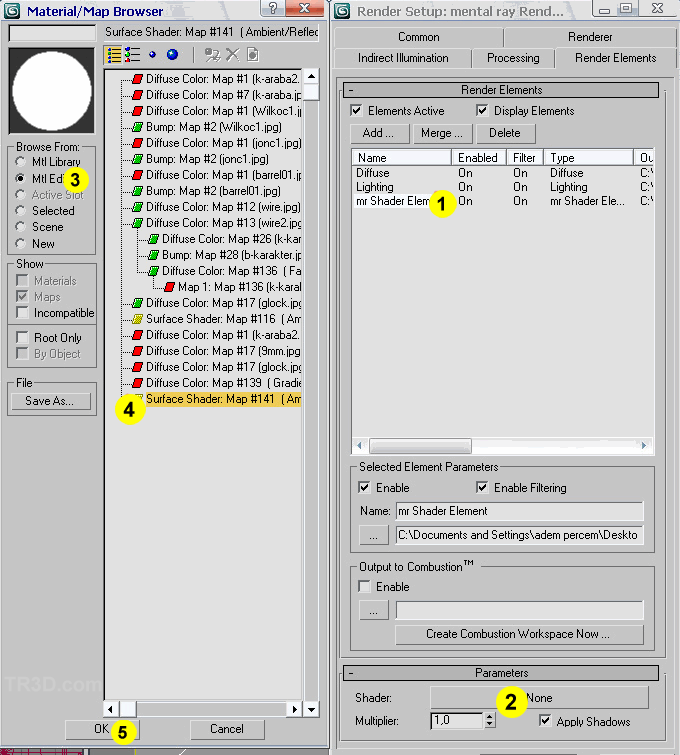Click the help question mark in title bar
Screen dimensions: 680x755
pos(273,9)
